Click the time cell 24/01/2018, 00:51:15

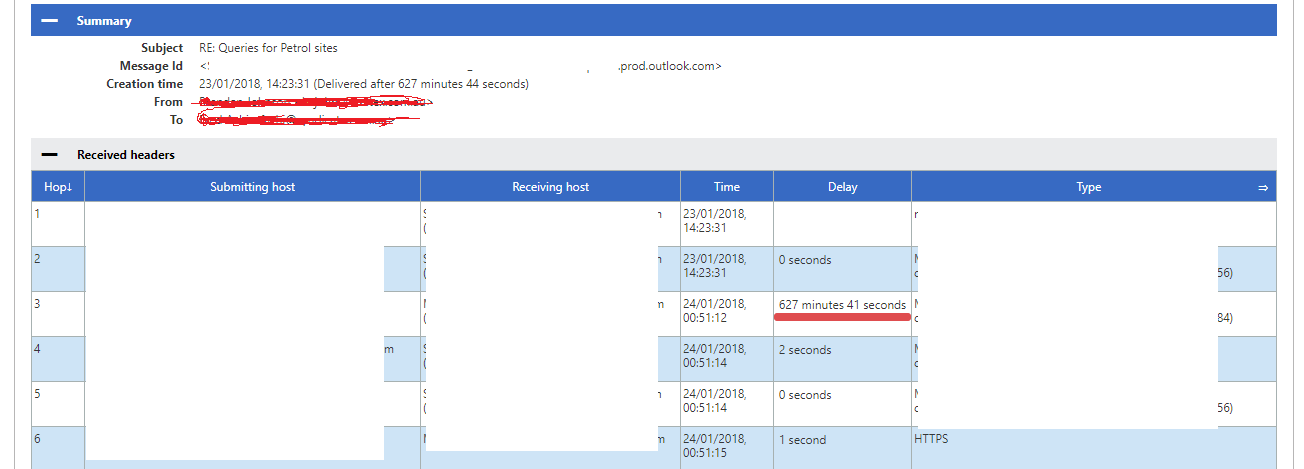(x=727, y=448)
